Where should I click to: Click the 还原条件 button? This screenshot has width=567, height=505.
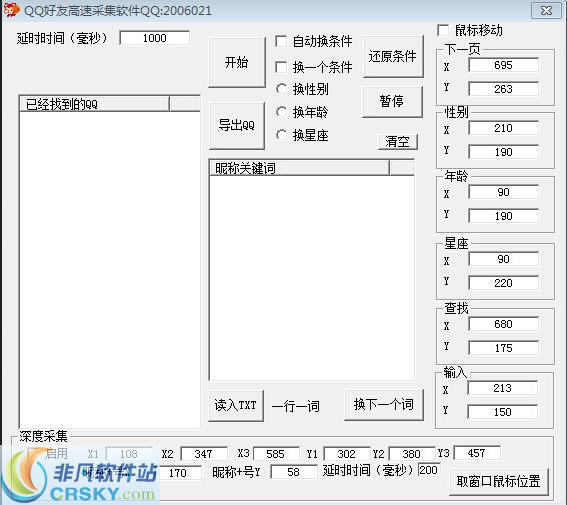(393, 56)
